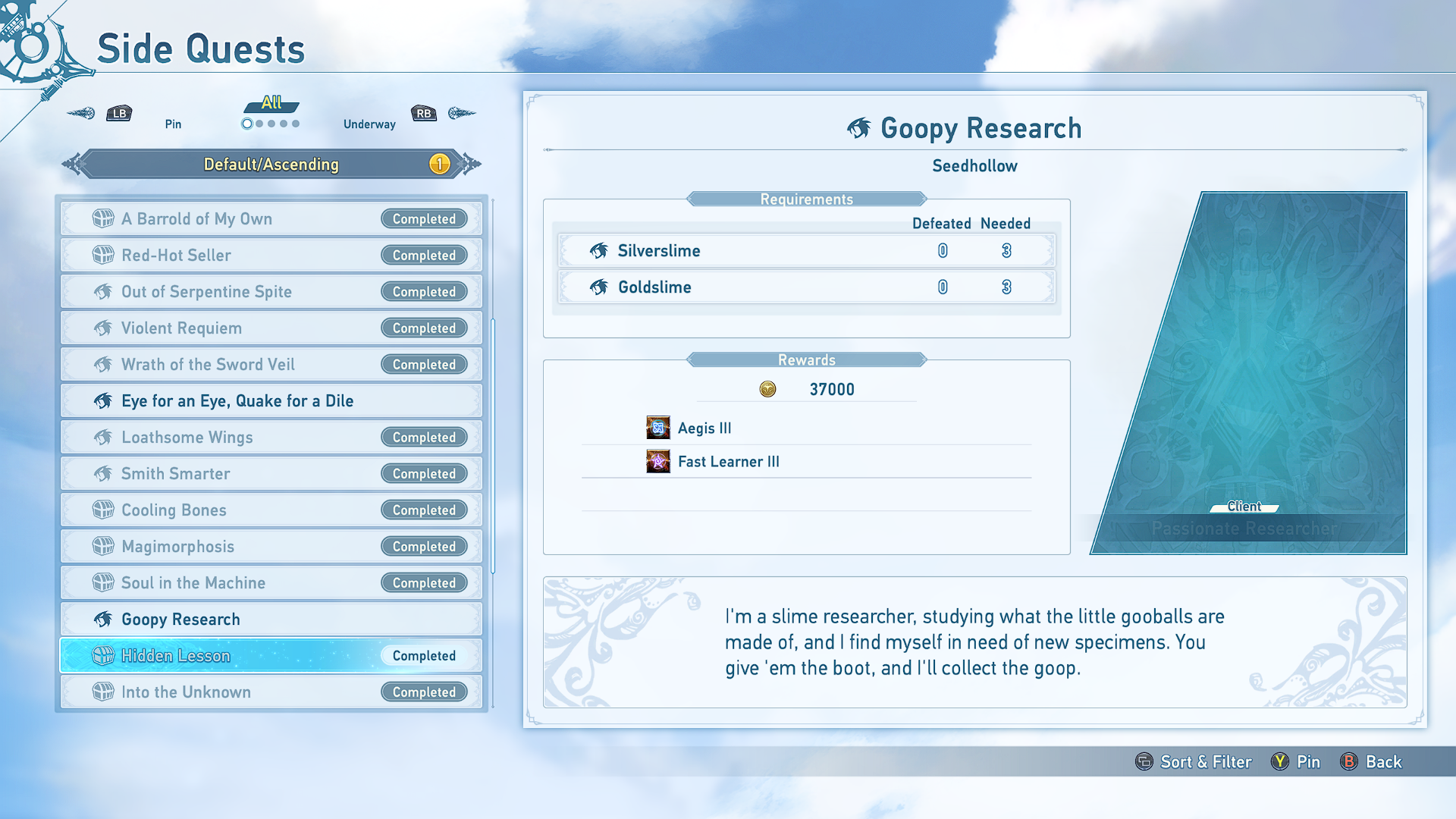
Task: Switch to the Pin tab
Action: tap(173, 124)
